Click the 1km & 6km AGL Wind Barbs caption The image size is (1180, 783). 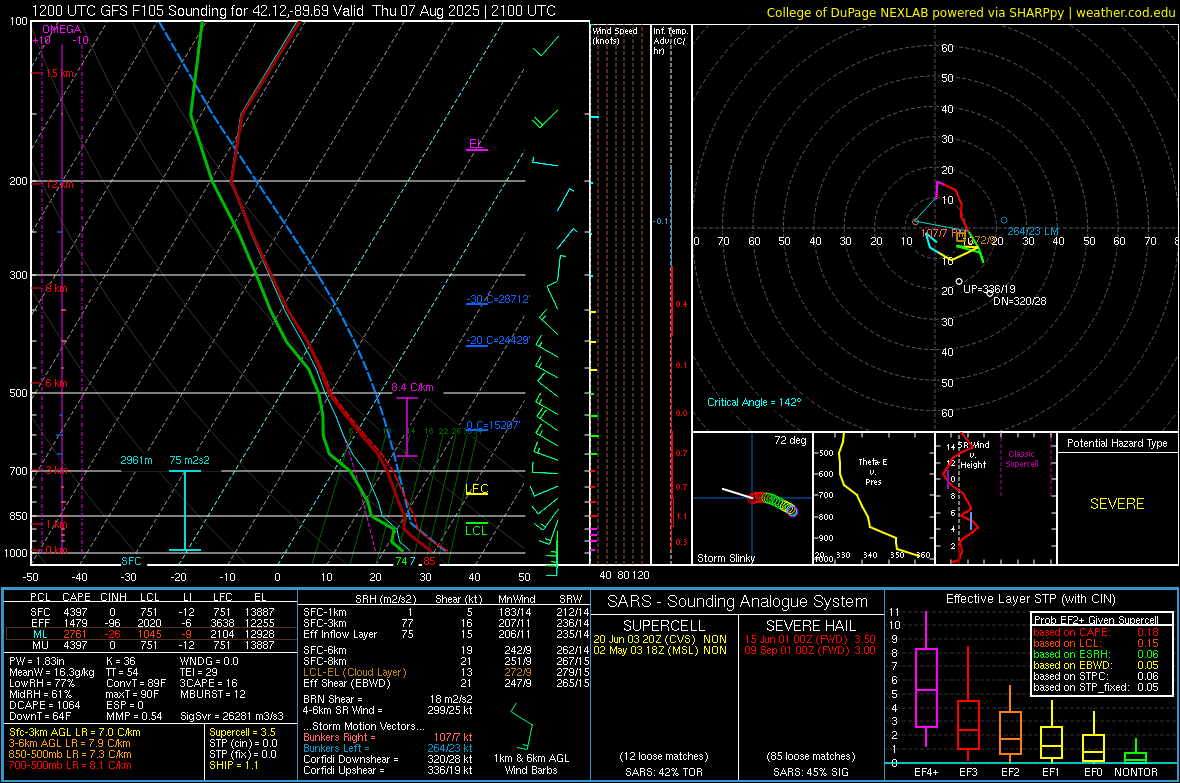(x=531, y=764)
